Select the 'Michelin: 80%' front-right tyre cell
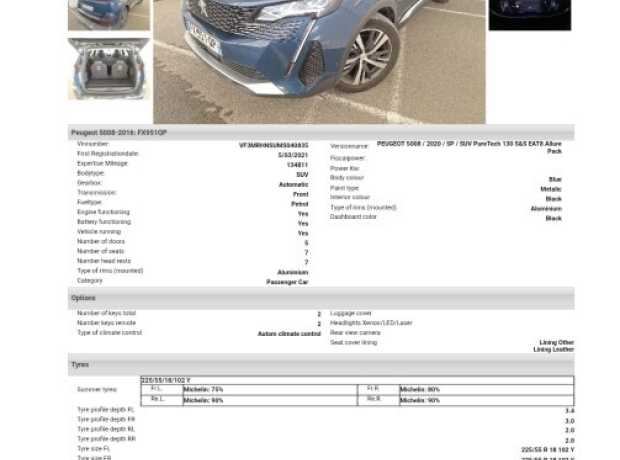Viewport: 620px width, 460px height. tap(486, 390)
